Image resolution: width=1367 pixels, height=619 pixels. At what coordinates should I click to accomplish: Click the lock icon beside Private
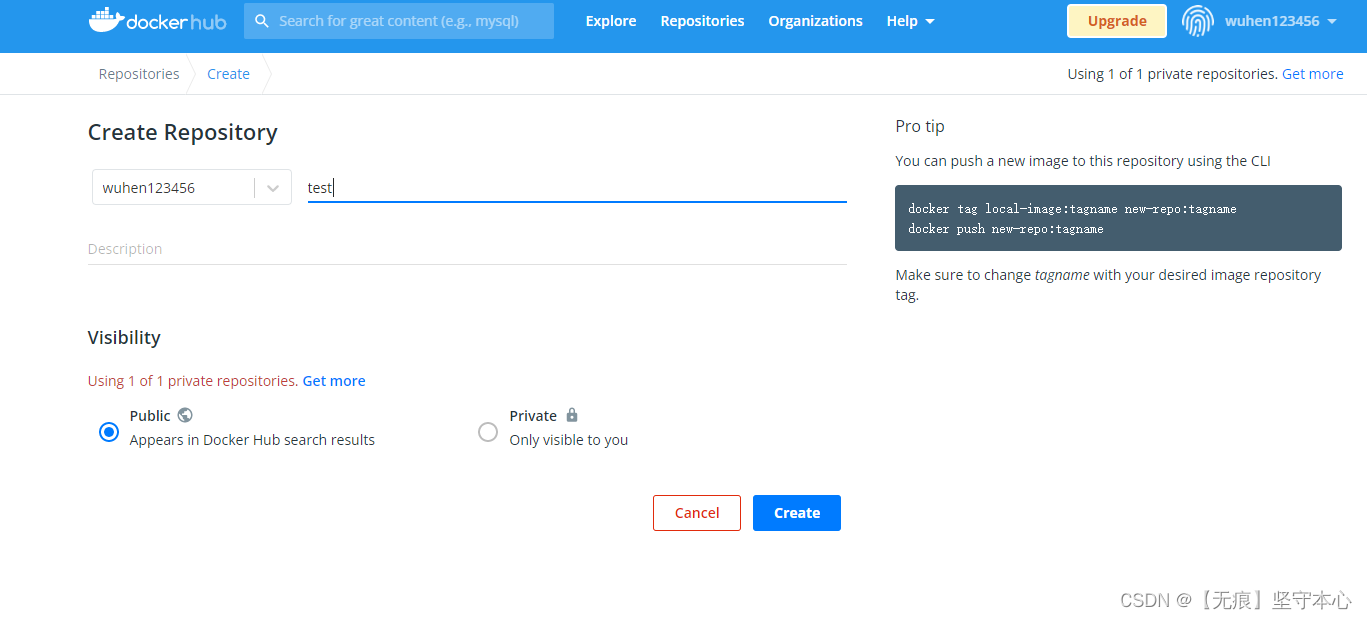tap(572, 415)
